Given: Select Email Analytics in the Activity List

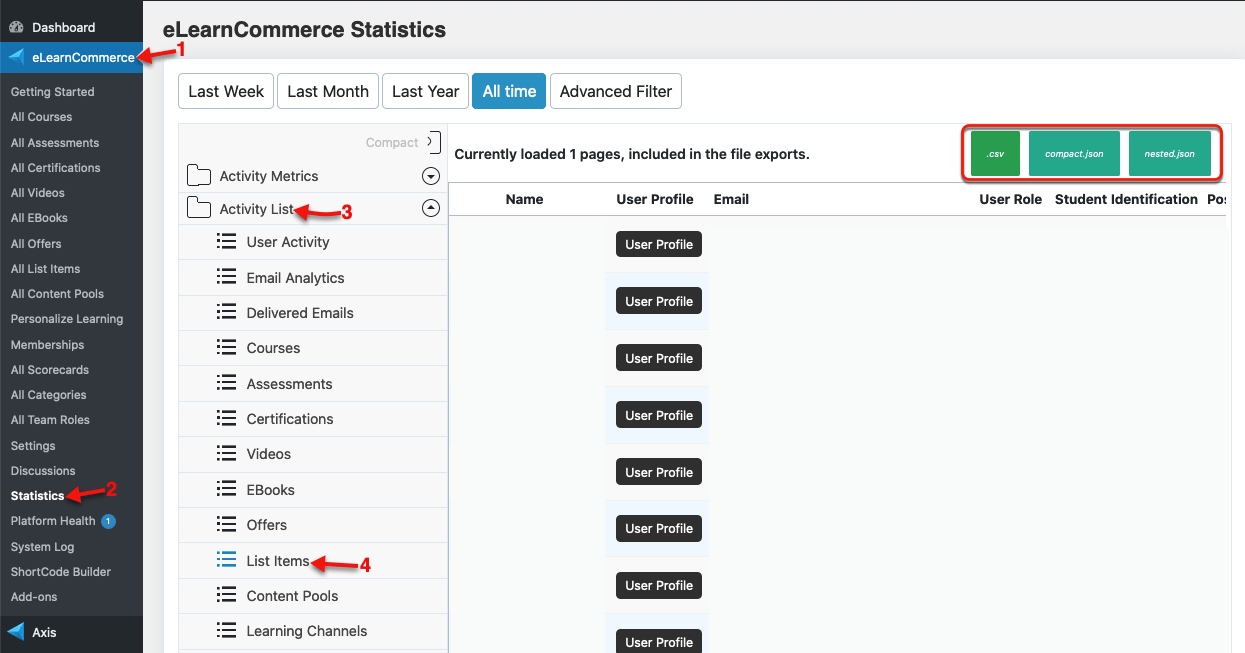Looking at the screenshot, I should [313, 278].
